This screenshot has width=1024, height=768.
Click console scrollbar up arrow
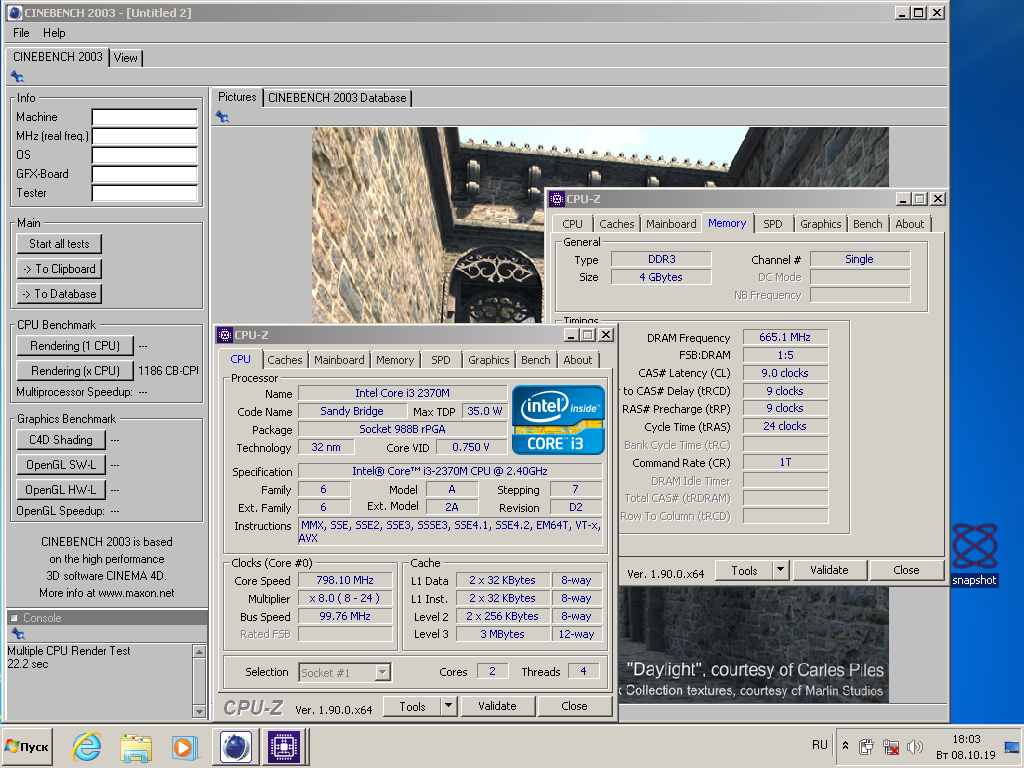[x=200, y=651]
